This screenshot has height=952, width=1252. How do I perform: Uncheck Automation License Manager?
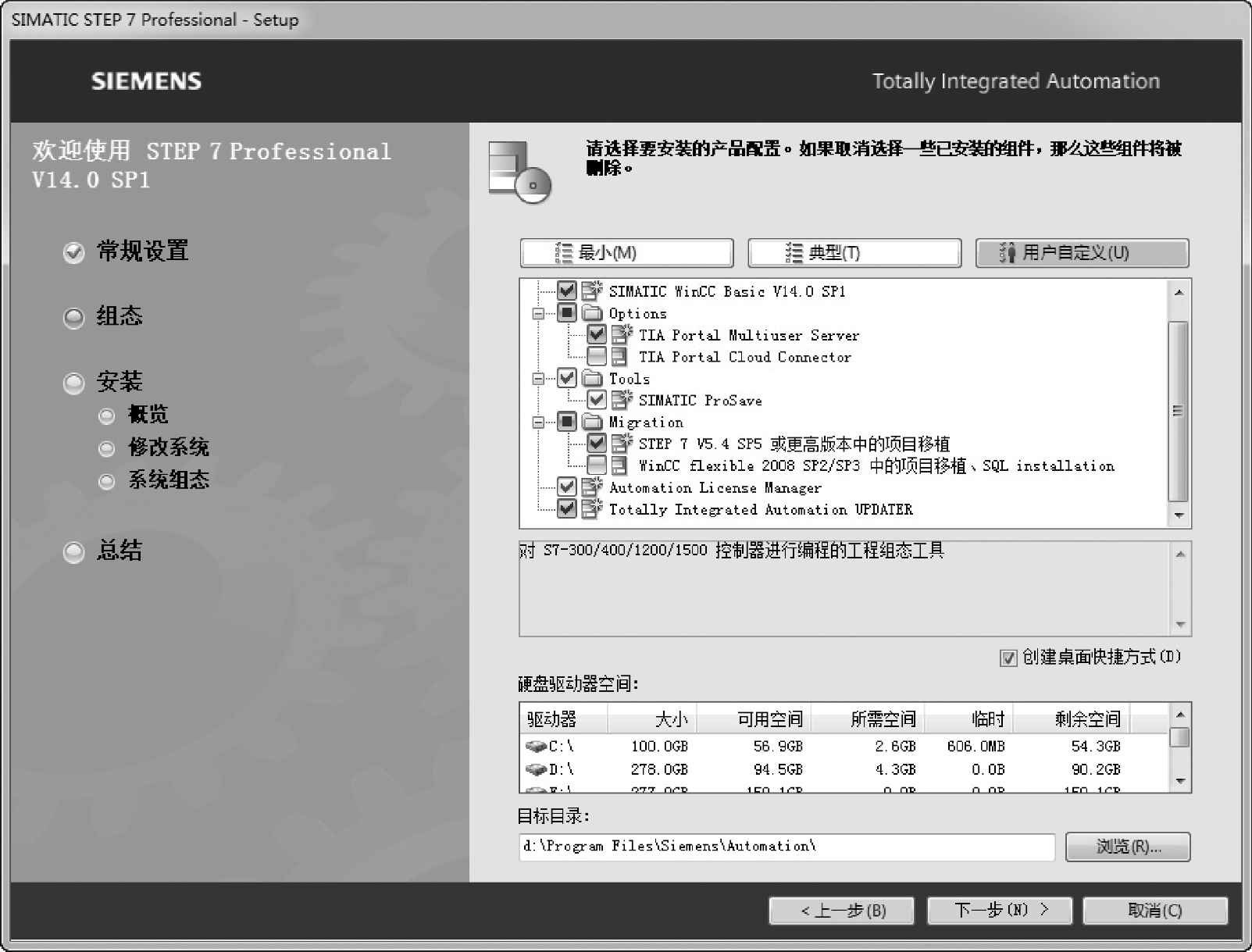point(567,487)
